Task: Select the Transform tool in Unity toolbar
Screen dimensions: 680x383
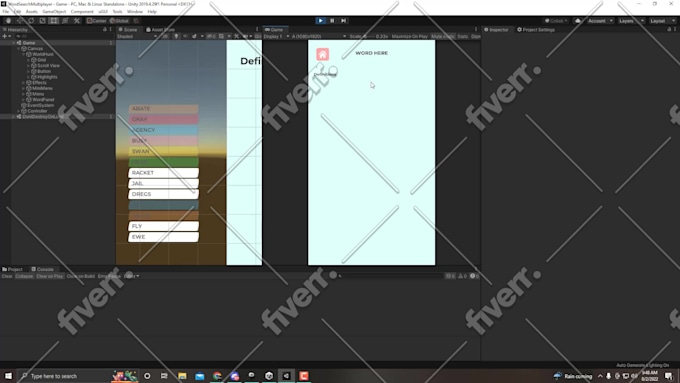Action: [65, 21]
